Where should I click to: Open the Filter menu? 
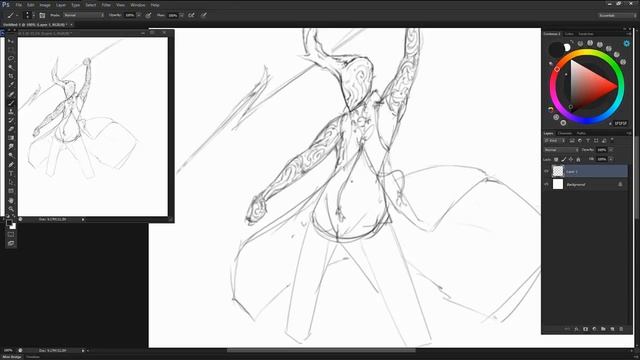pos(106,5)
